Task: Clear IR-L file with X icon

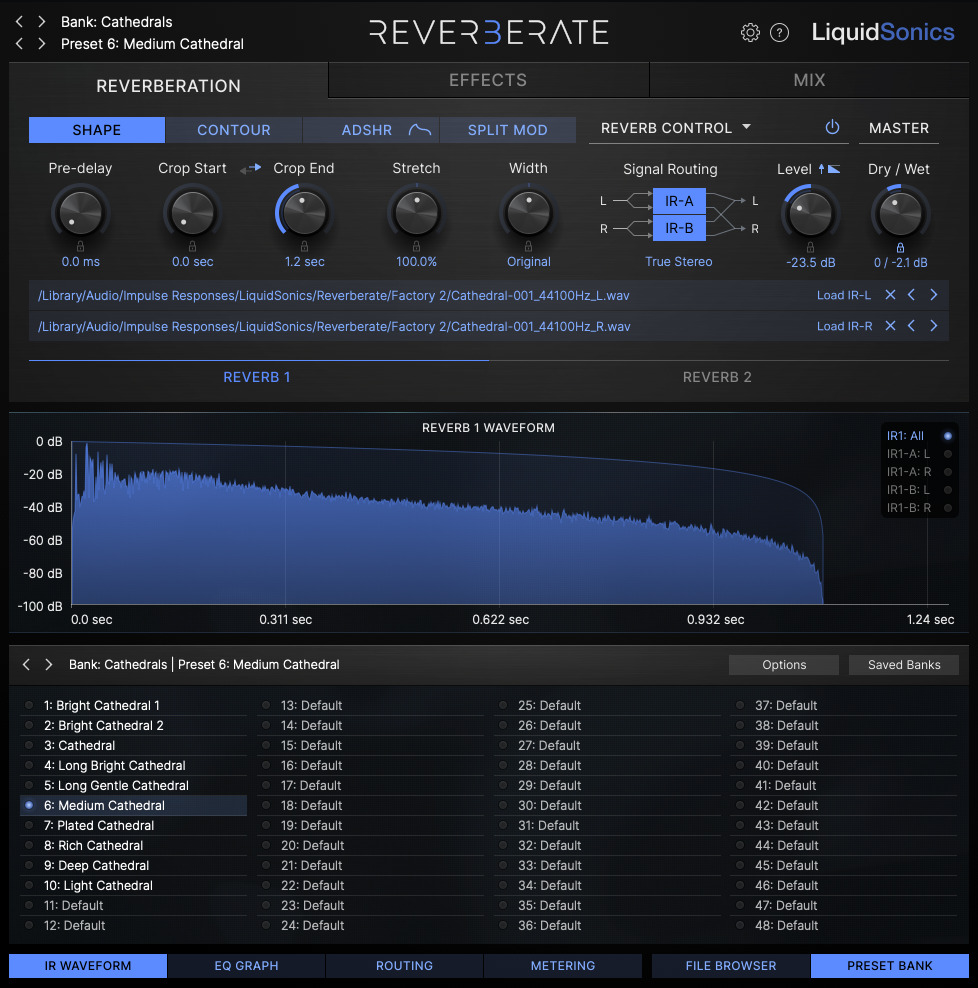Action: pyautogui.click(x=890, y=295)
